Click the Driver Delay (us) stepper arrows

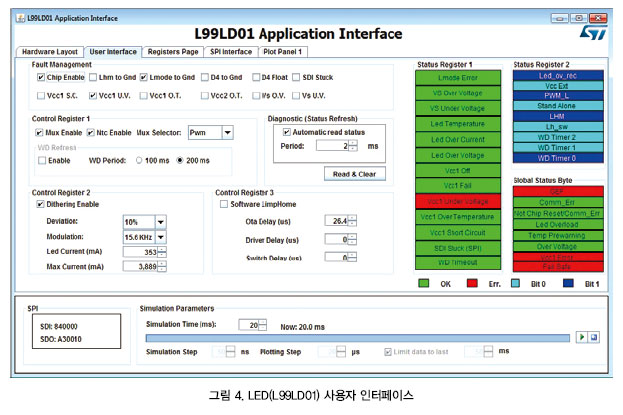pyautogui.click(x=352, y=239)
